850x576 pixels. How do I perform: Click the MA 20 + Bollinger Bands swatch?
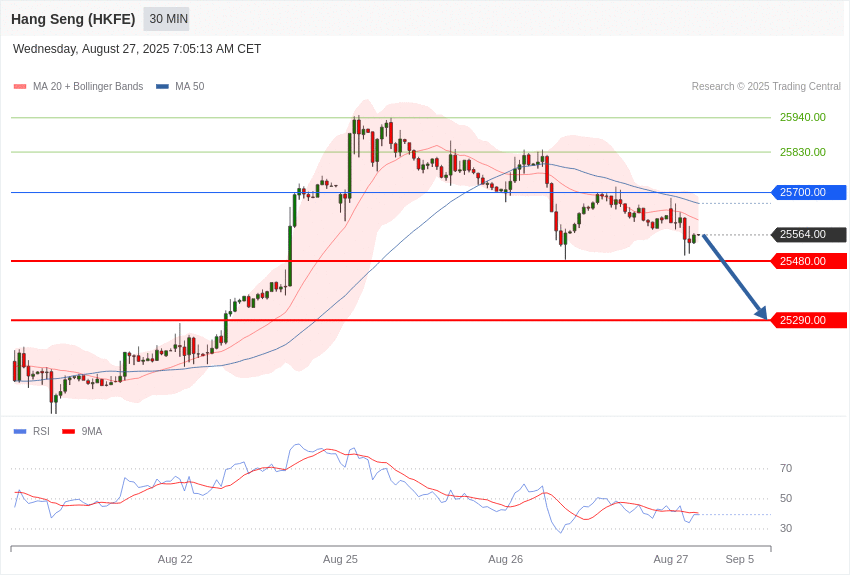pos(20,86)
